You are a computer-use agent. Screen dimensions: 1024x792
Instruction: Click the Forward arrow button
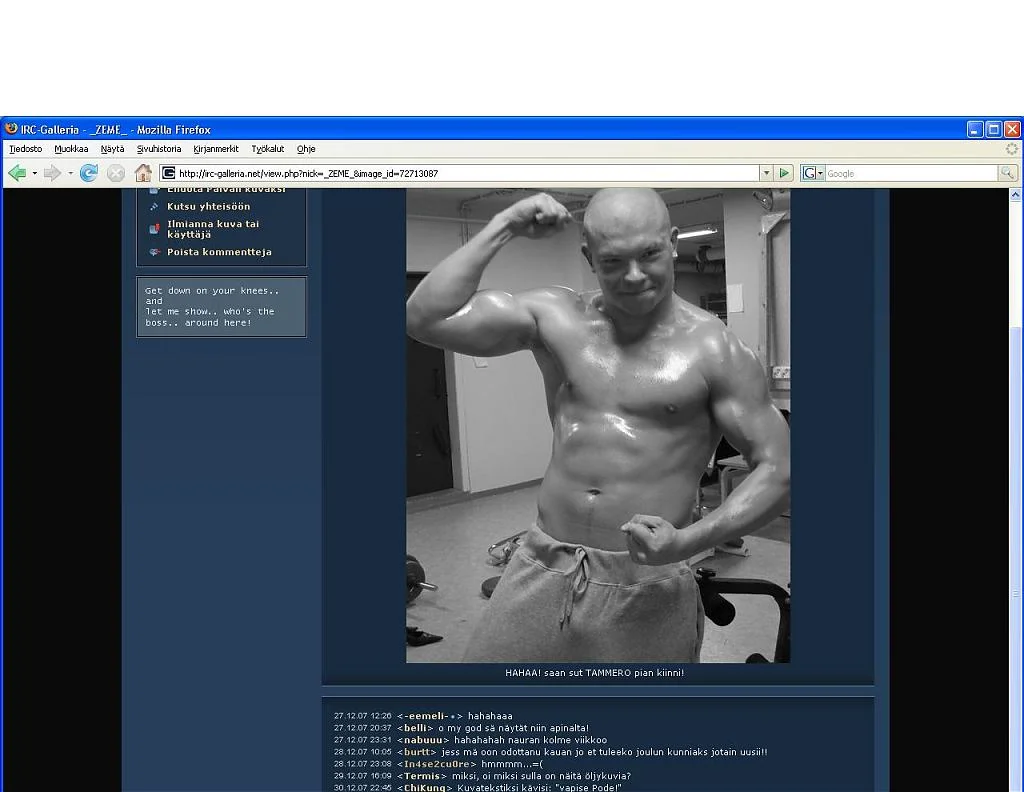[x=52, y=173]
